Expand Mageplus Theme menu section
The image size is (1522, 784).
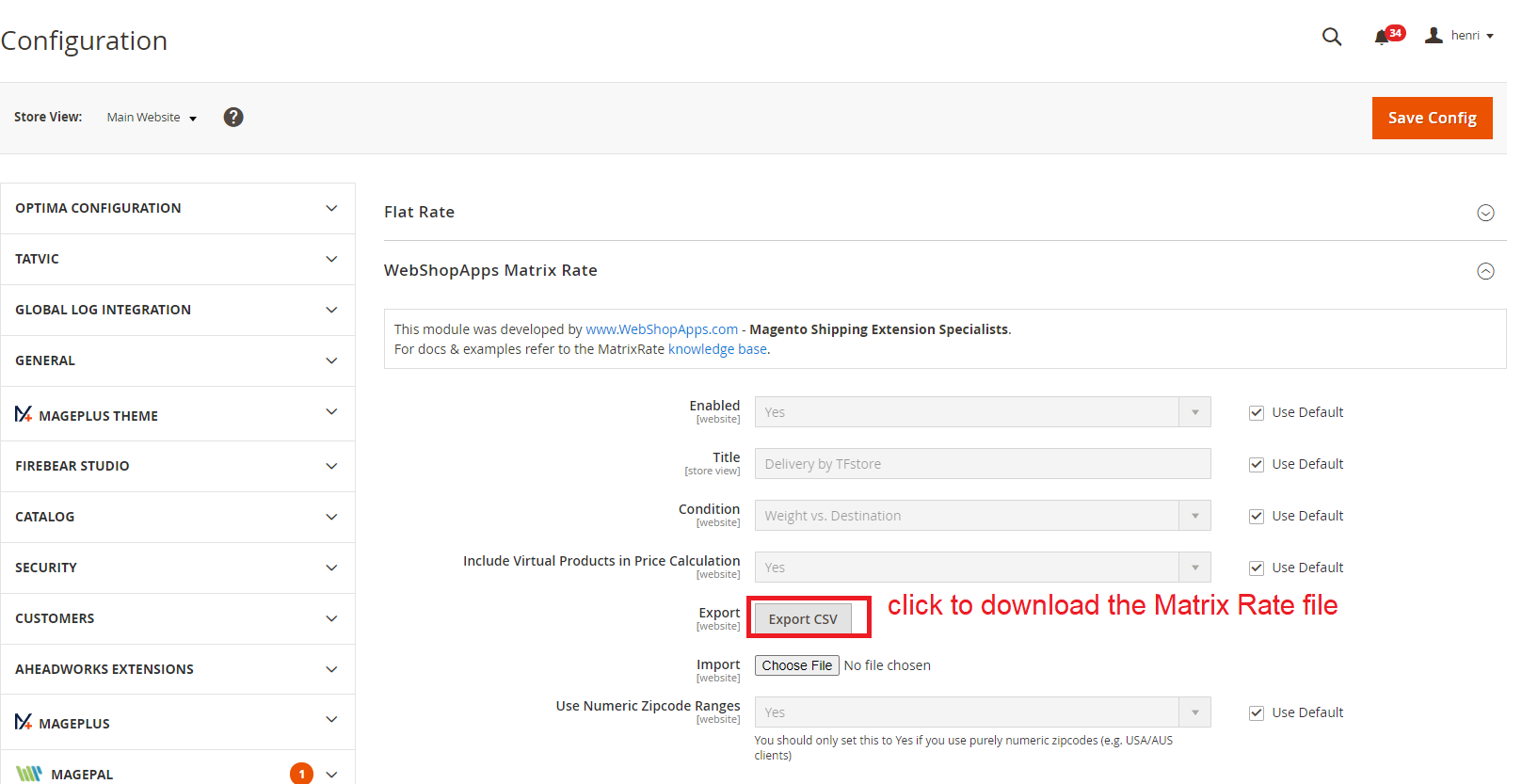178,414
